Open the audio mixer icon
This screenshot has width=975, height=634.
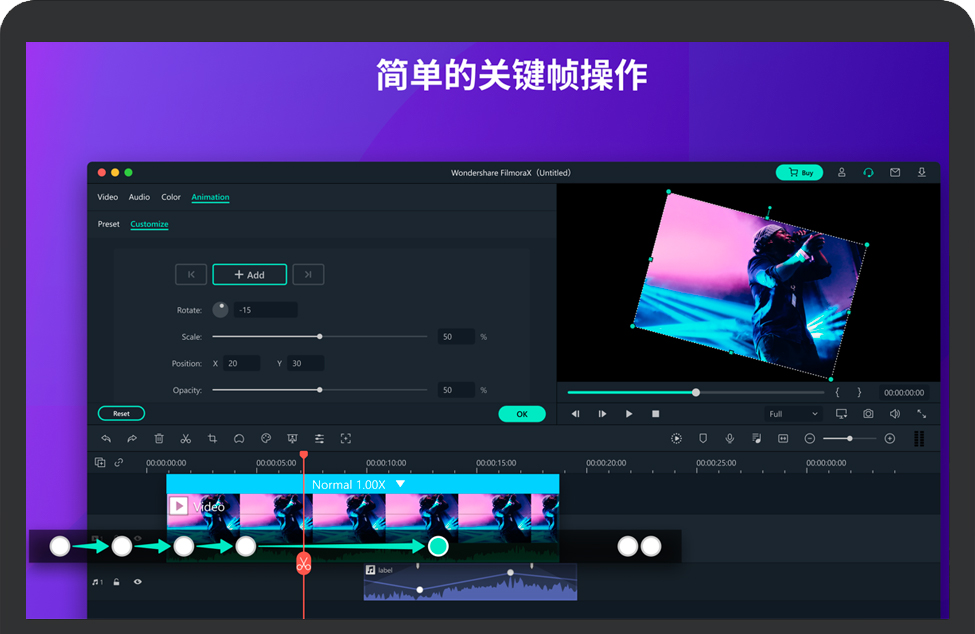[x=757, y=438]
